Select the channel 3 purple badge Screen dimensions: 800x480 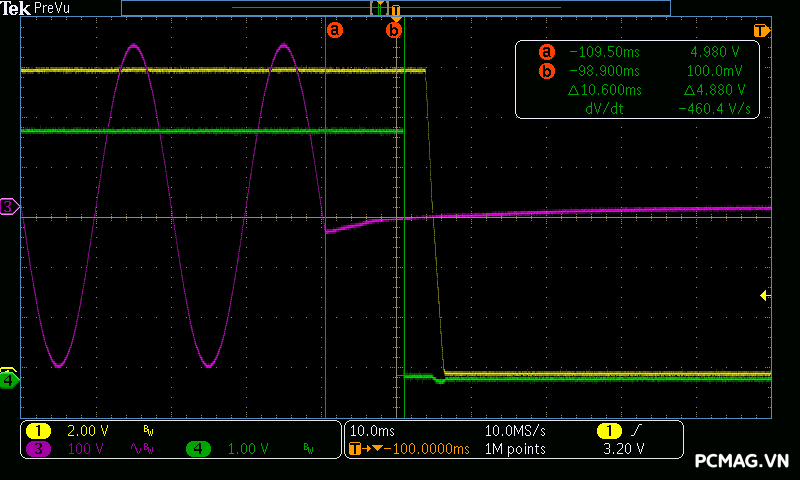pyautogui.click(x=38, y=449)
